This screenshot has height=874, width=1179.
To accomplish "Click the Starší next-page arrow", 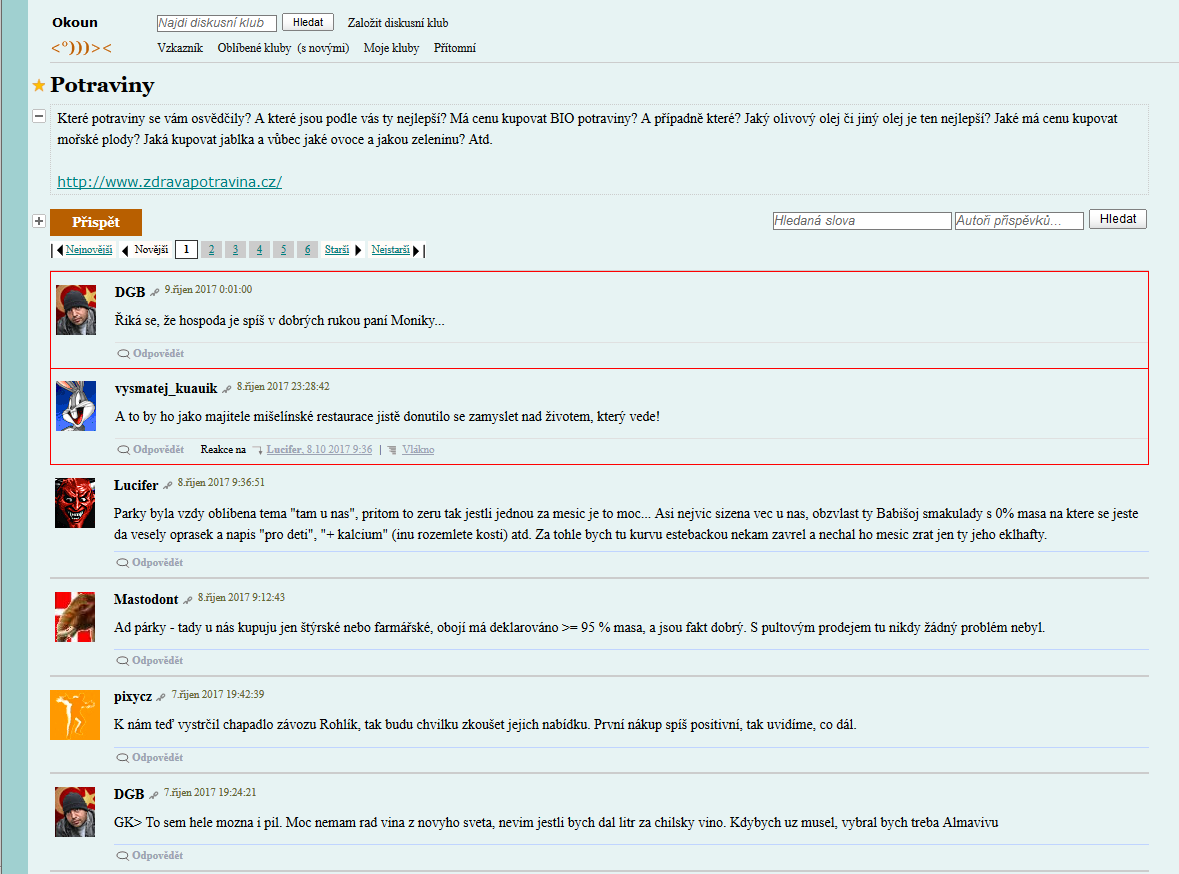I will coord(359,250).
